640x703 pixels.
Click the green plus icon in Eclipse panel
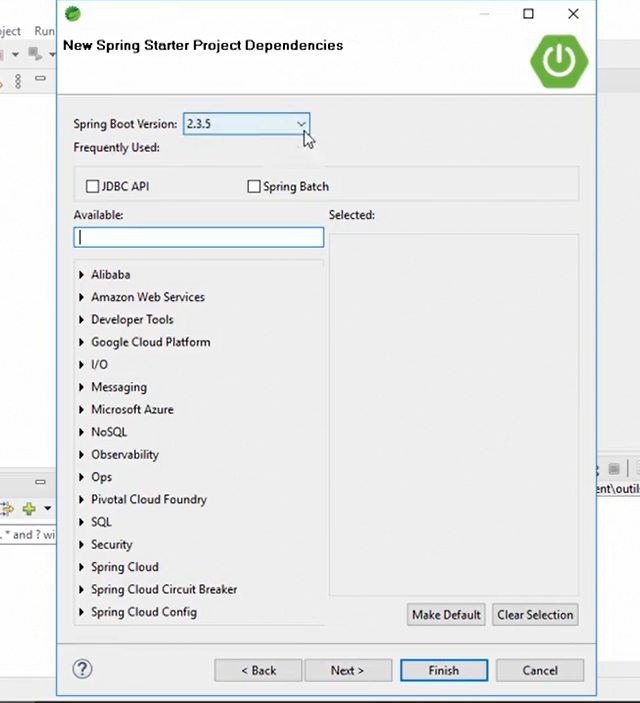[x=29, y=509]
